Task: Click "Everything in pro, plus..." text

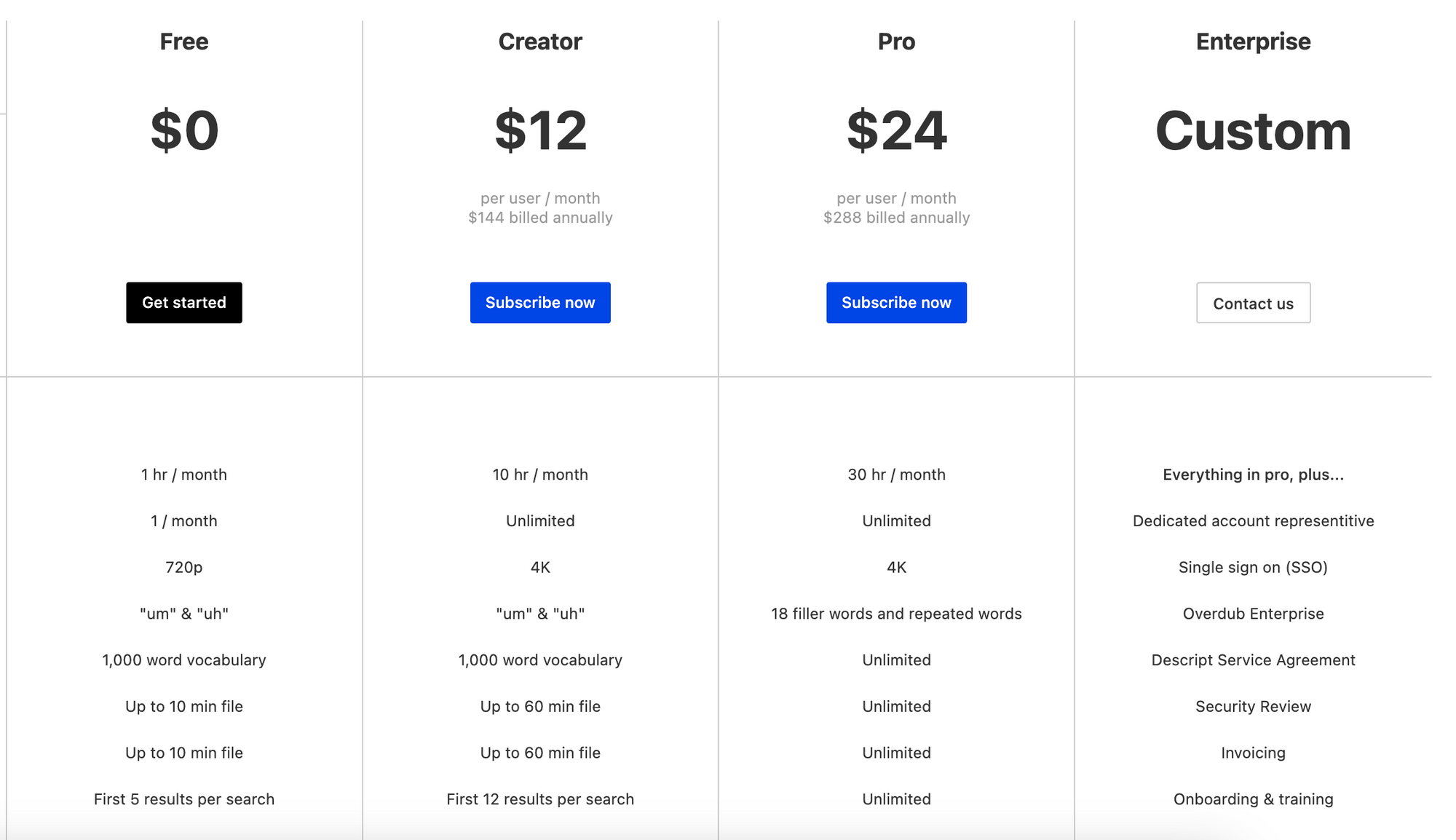Action: [x=1253, y=475]
